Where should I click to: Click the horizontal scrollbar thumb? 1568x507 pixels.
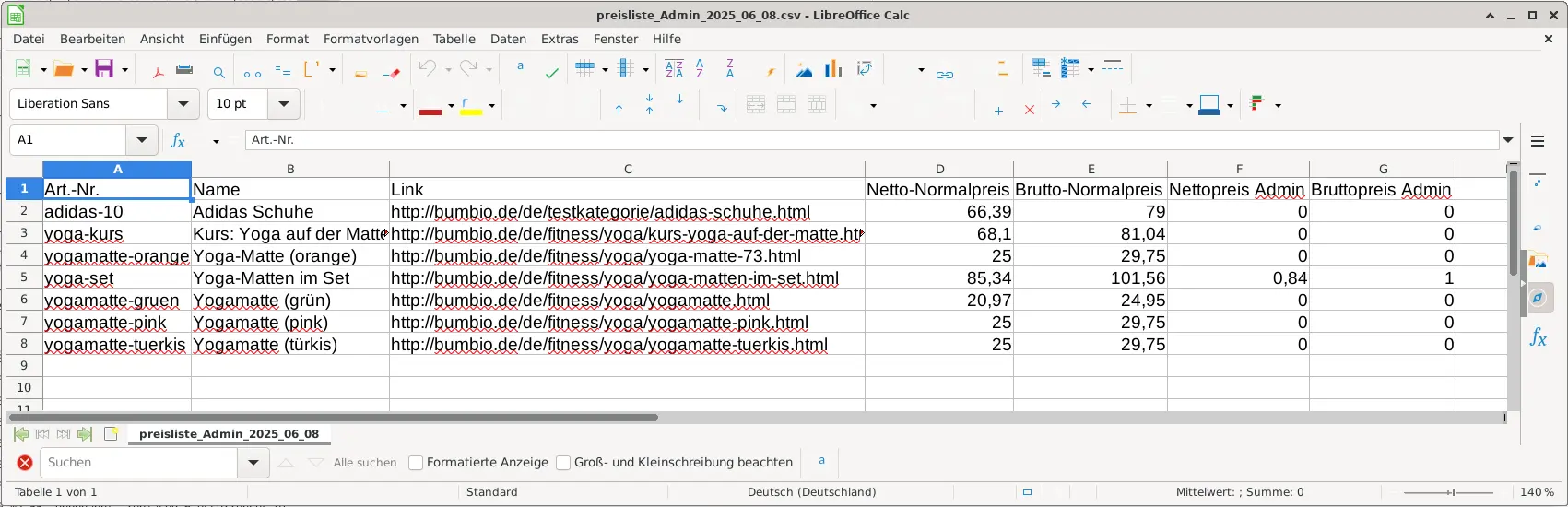(x=333, y=418)
